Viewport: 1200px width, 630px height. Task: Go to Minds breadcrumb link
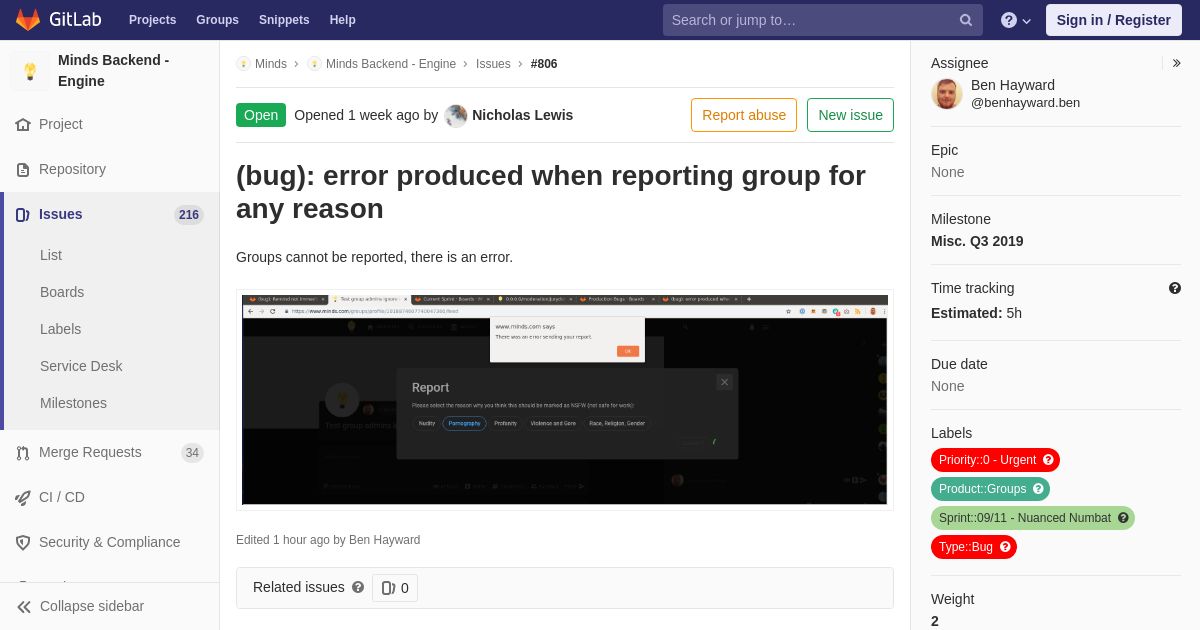(271, 64)
